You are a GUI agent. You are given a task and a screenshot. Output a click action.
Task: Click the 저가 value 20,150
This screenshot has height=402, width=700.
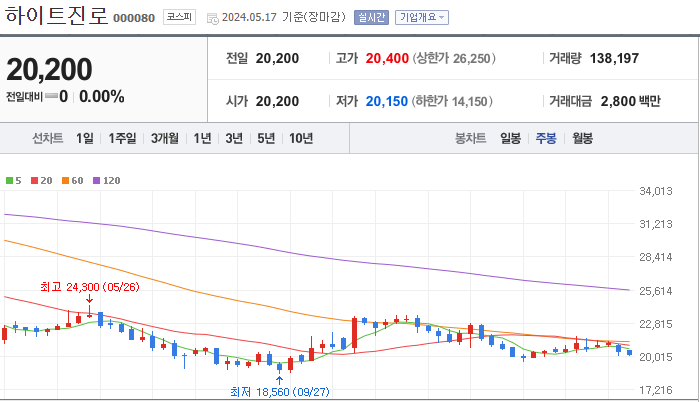[387, 101]
